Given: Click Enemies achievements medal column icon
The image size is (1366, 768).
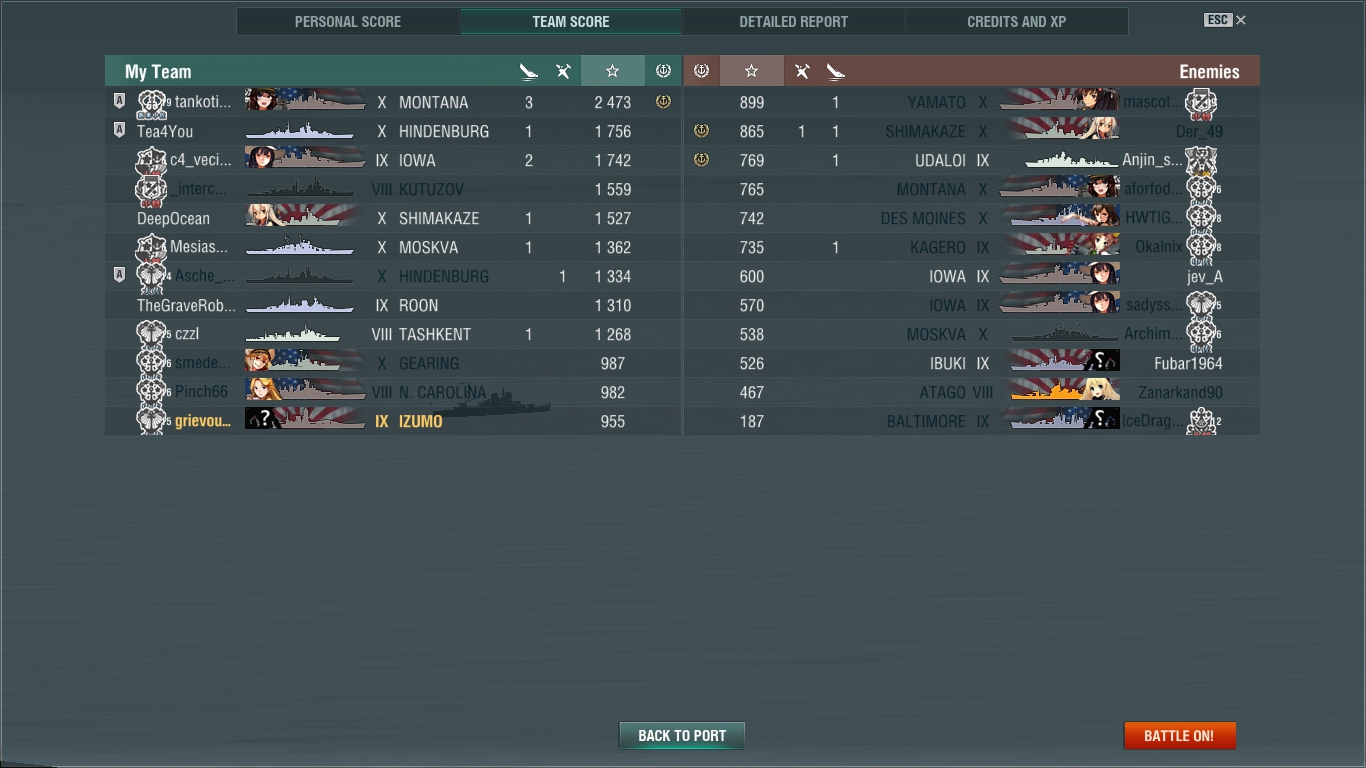Looking at the screenshot, I should (701, 71).
